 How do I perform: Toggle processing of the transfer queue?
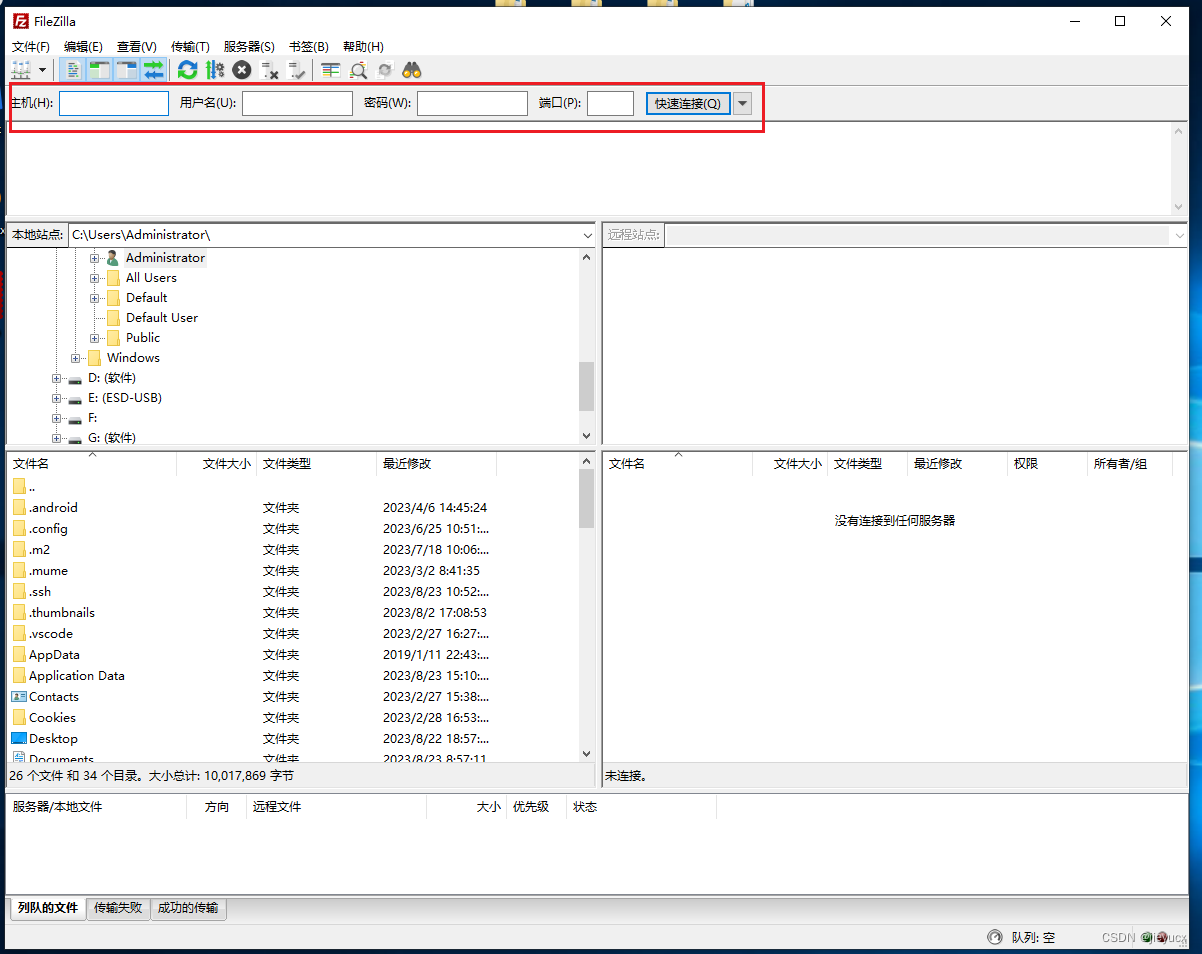(214, 70)
